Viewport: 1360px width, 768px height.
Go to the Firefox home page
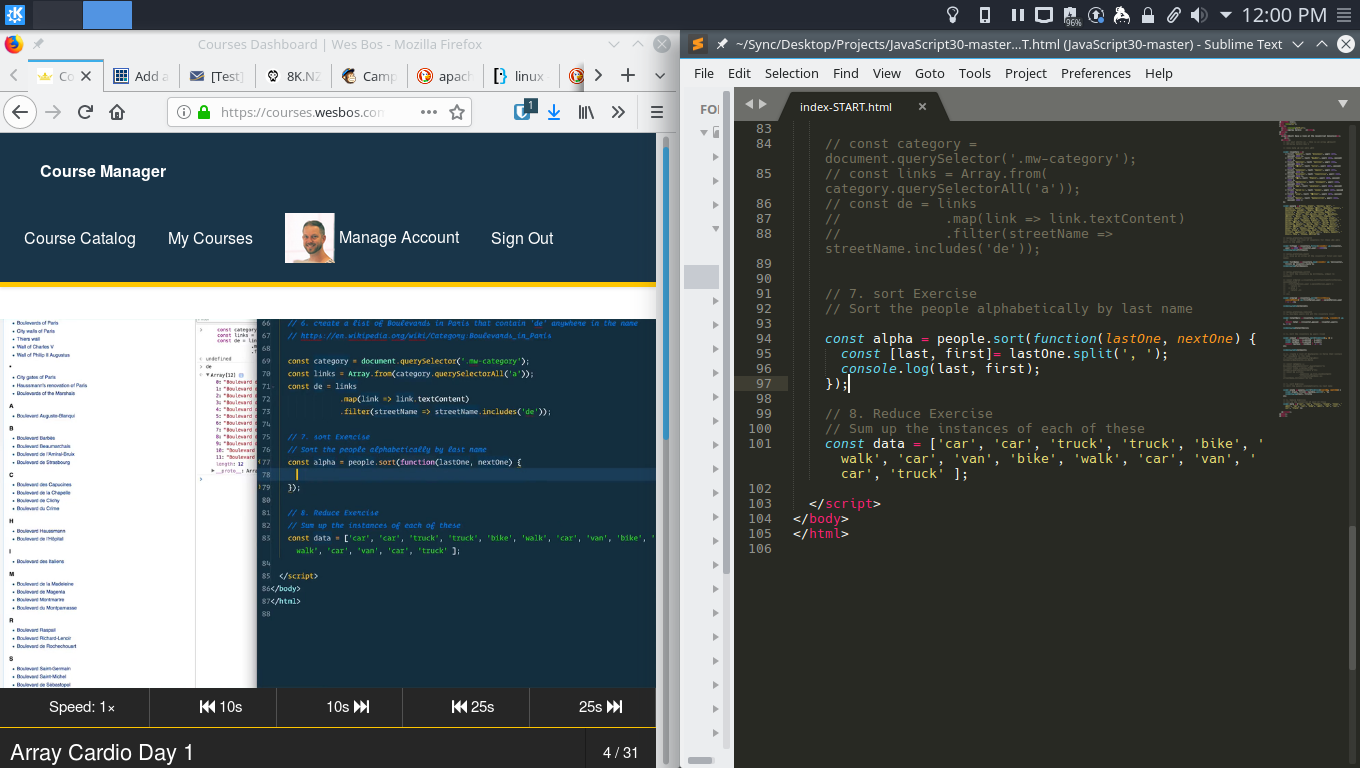[x=117, y=112]
